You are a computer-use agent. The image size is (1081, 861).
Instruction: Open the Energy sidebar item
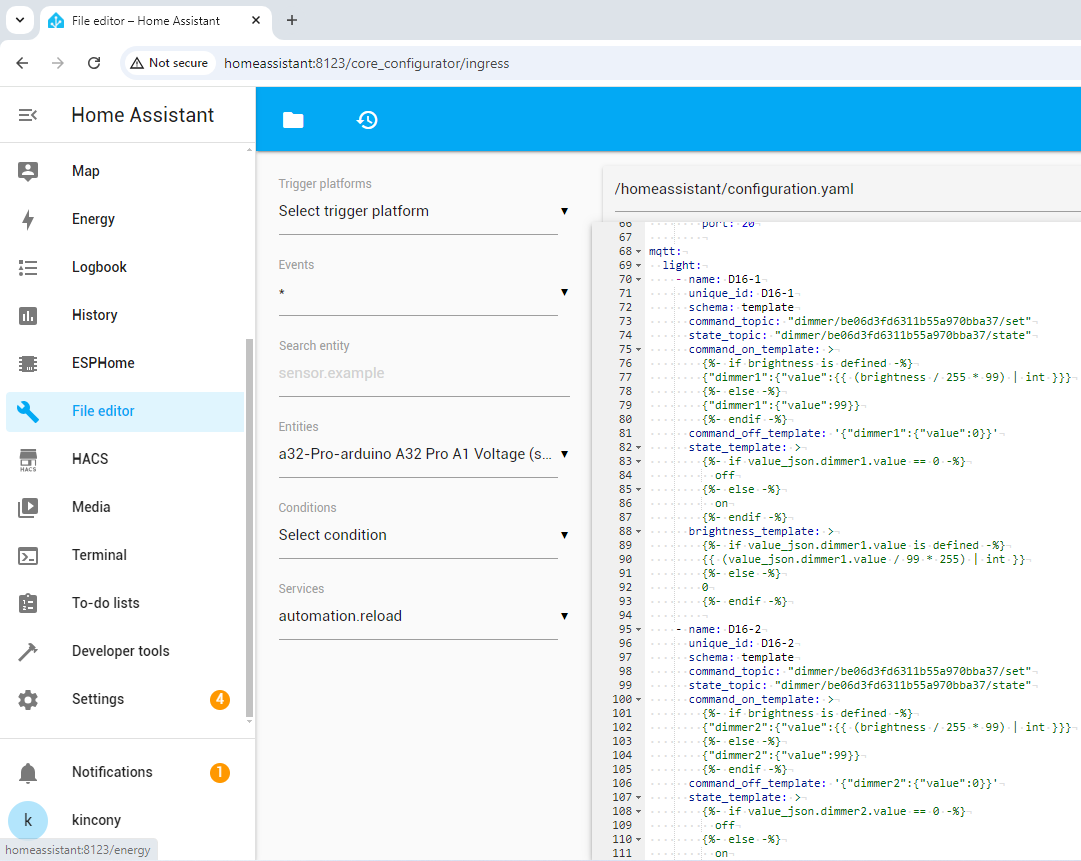[x=93, y=219]
